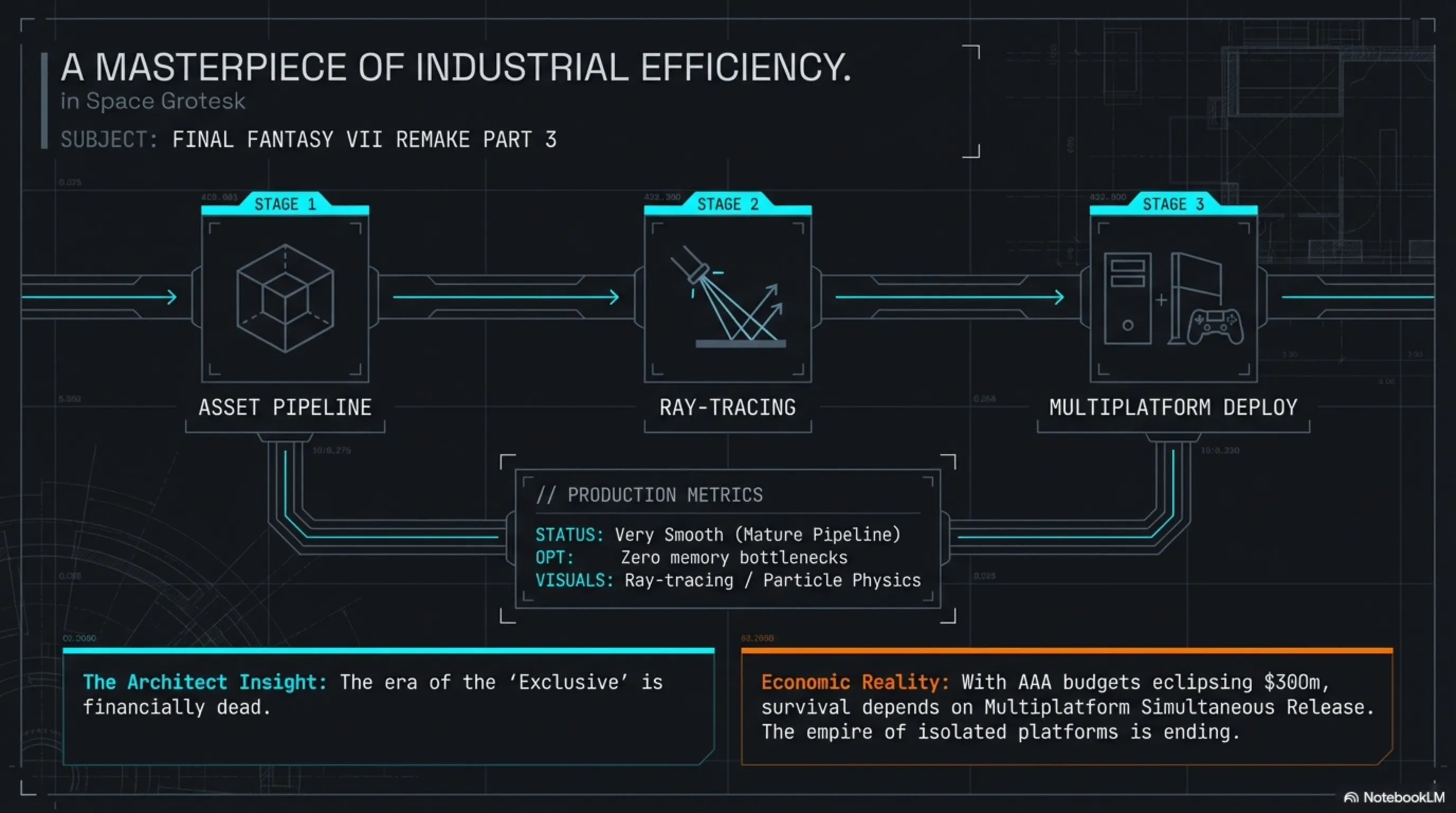Image resolution: width=1456 pixels, height=813 pixels.
Task: Select the STAGE 1 tab label
Action: coord(285,204)
